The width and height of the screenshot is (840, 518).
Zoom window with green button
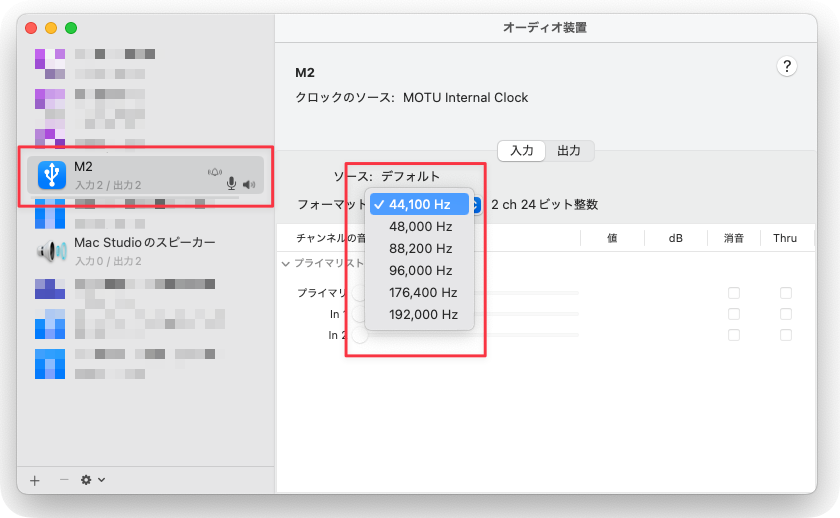pos(71,28)
